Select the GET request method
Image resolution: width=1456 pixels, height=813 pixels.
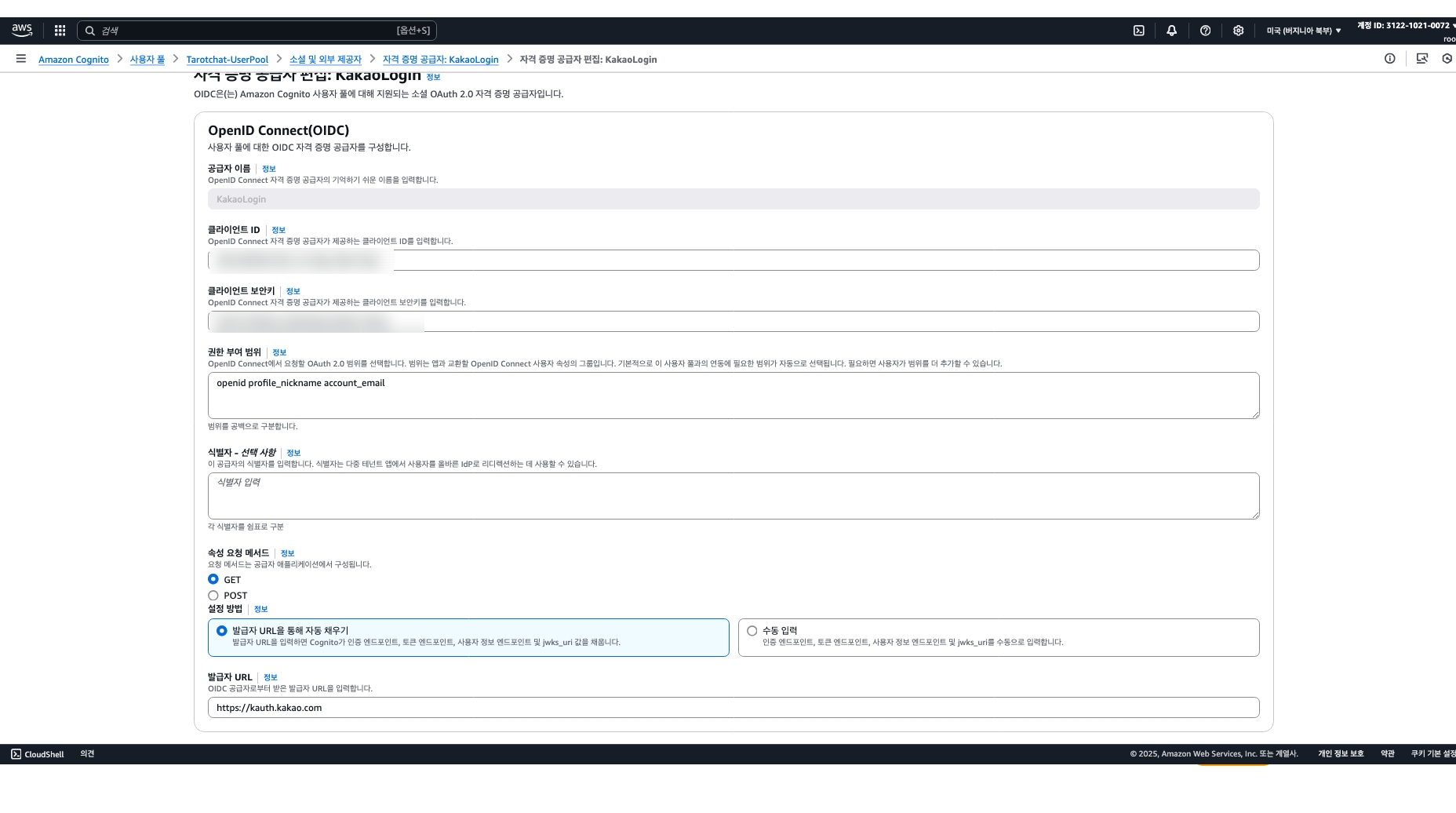(213, 579)
